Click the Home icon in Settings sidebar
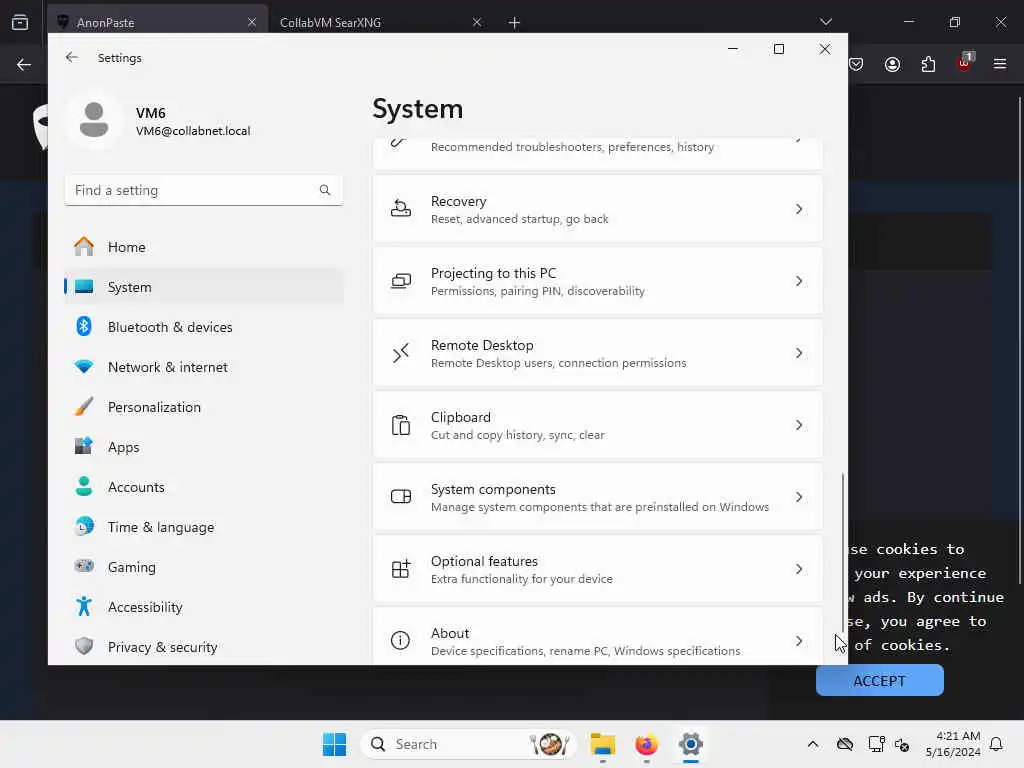1024x768 pixels. coord(84,247)
